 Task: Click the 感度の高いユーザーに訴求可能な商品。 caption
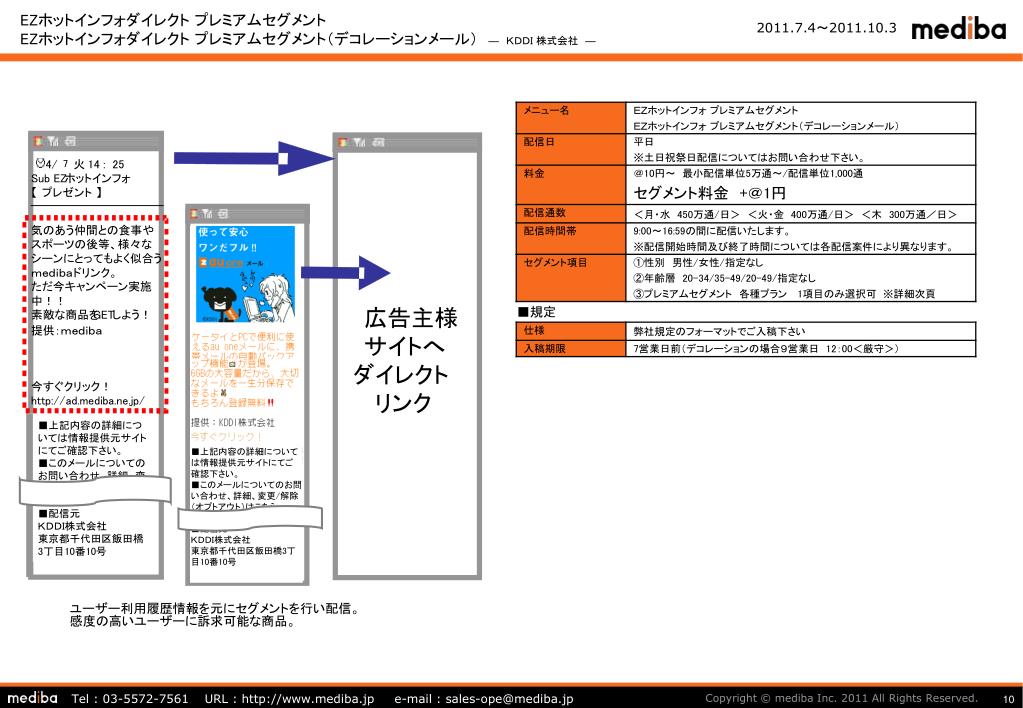click(x=183, y=621)
